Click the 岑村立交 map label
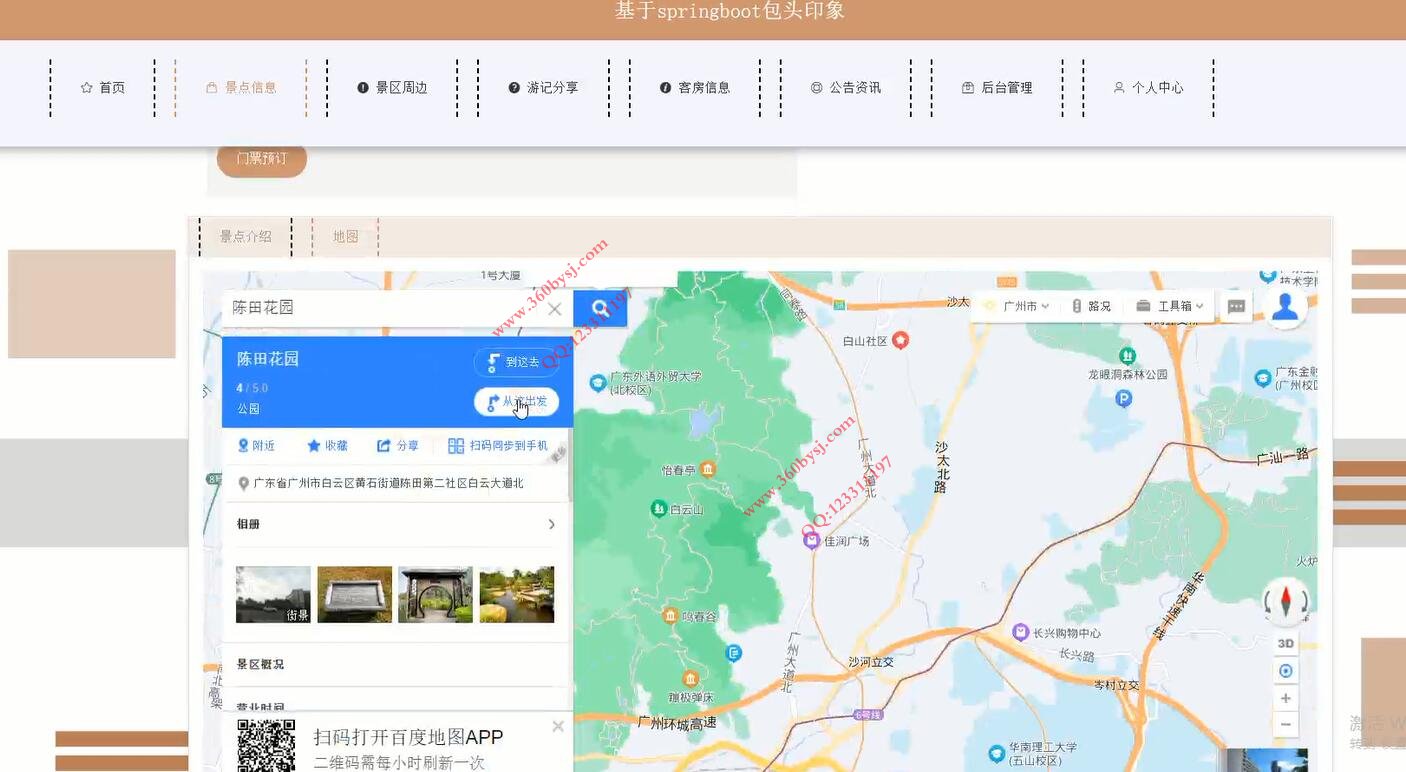Image resolution: width=1406 pixels, height=772 pixels. (x=1117, y=685)
